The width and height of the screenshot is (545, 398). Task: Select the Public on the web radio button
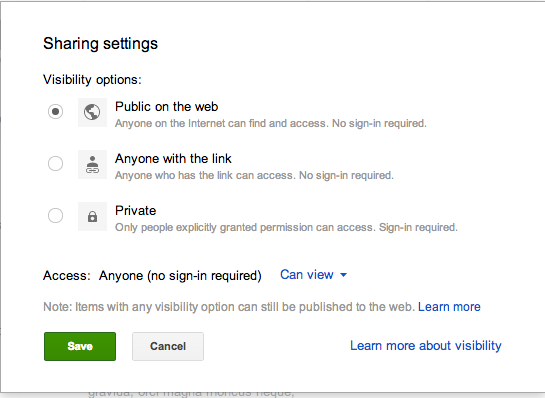click(55, 112)
